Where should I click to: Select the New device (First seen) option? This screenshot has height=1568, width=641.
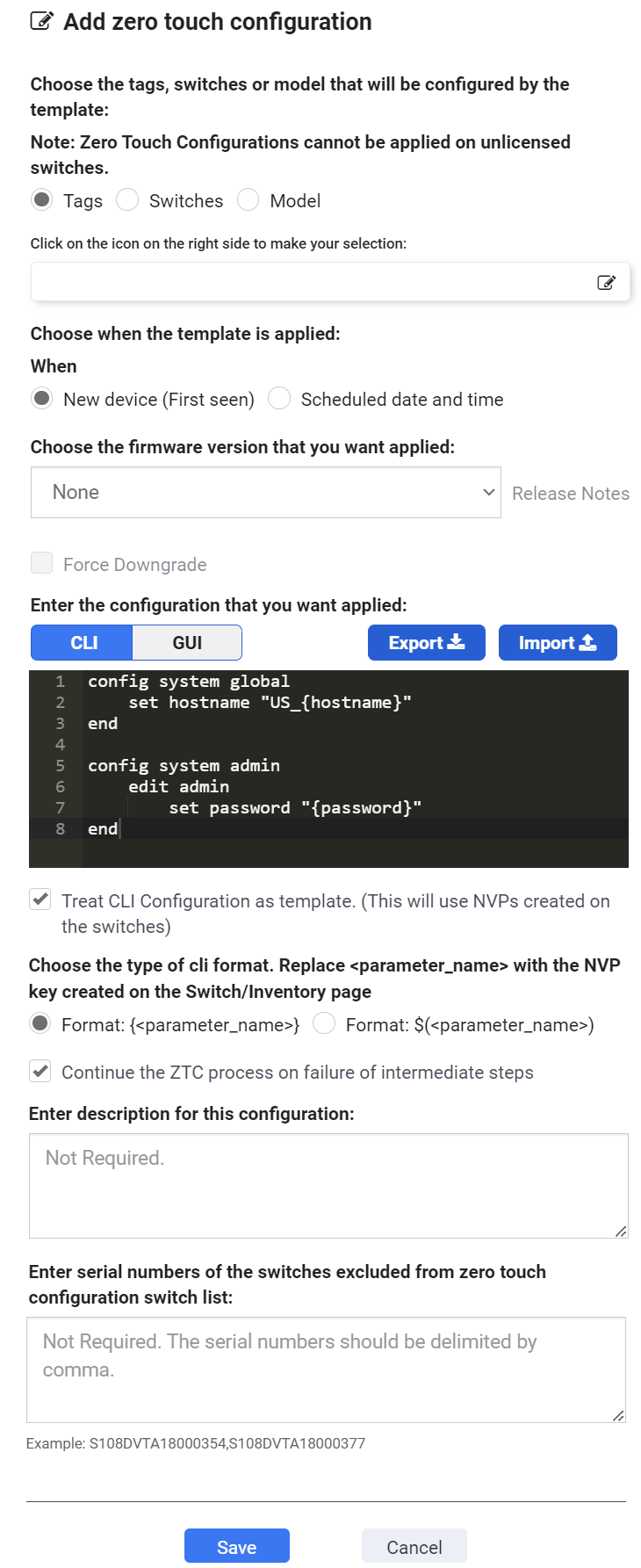point(40,399)
